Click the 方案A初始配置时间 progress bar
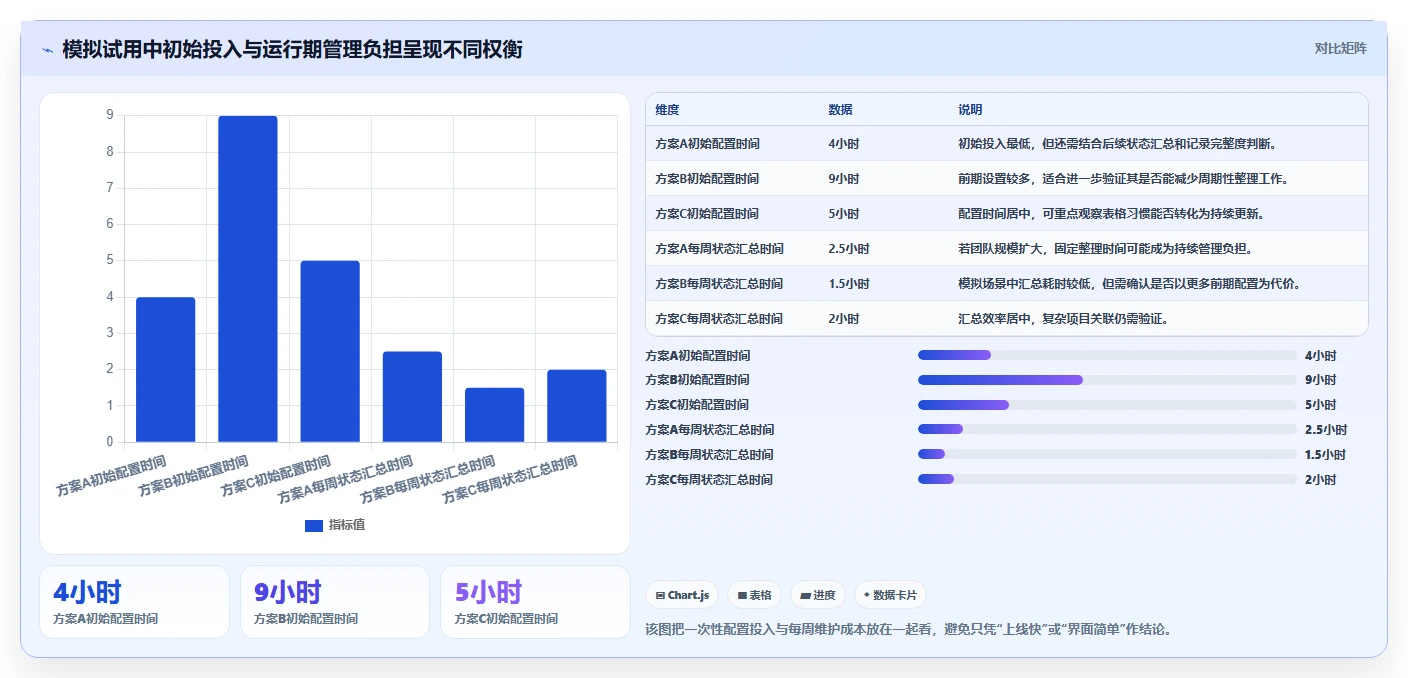 pos(1107,355)
